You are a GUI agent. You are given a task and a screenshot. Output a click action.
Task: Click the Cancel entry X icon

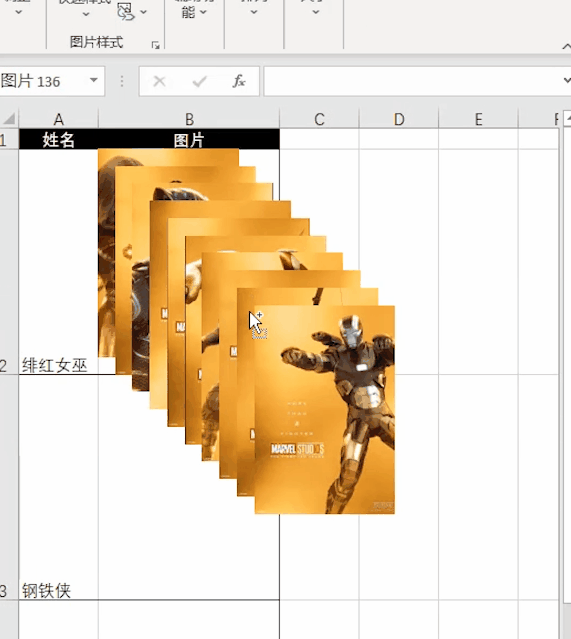159,82
